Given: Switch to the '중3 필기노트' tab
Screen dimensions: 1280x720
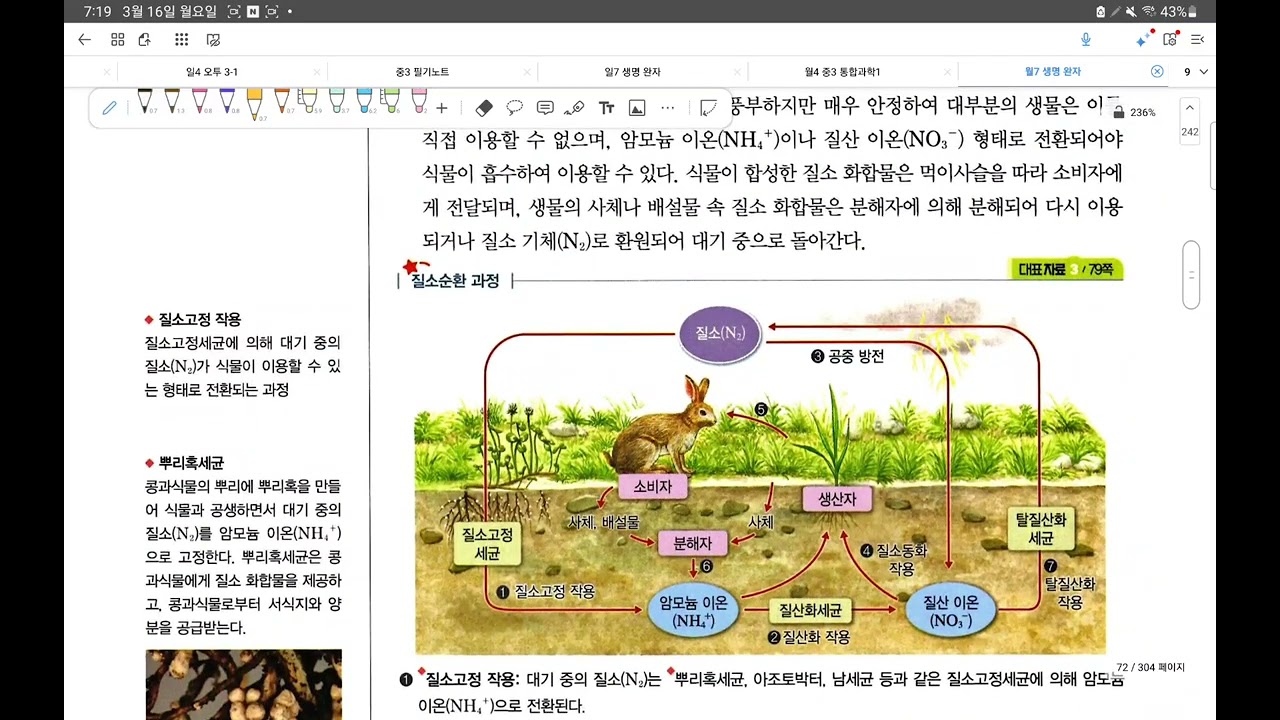Looking at the screenshot, I should tap(422, 72).
